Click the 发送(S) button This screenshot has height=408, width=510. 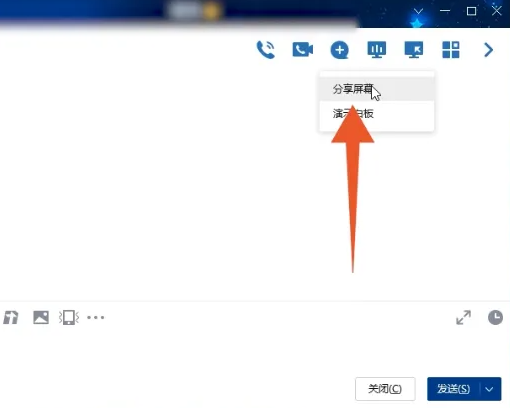tap(453, 389)
